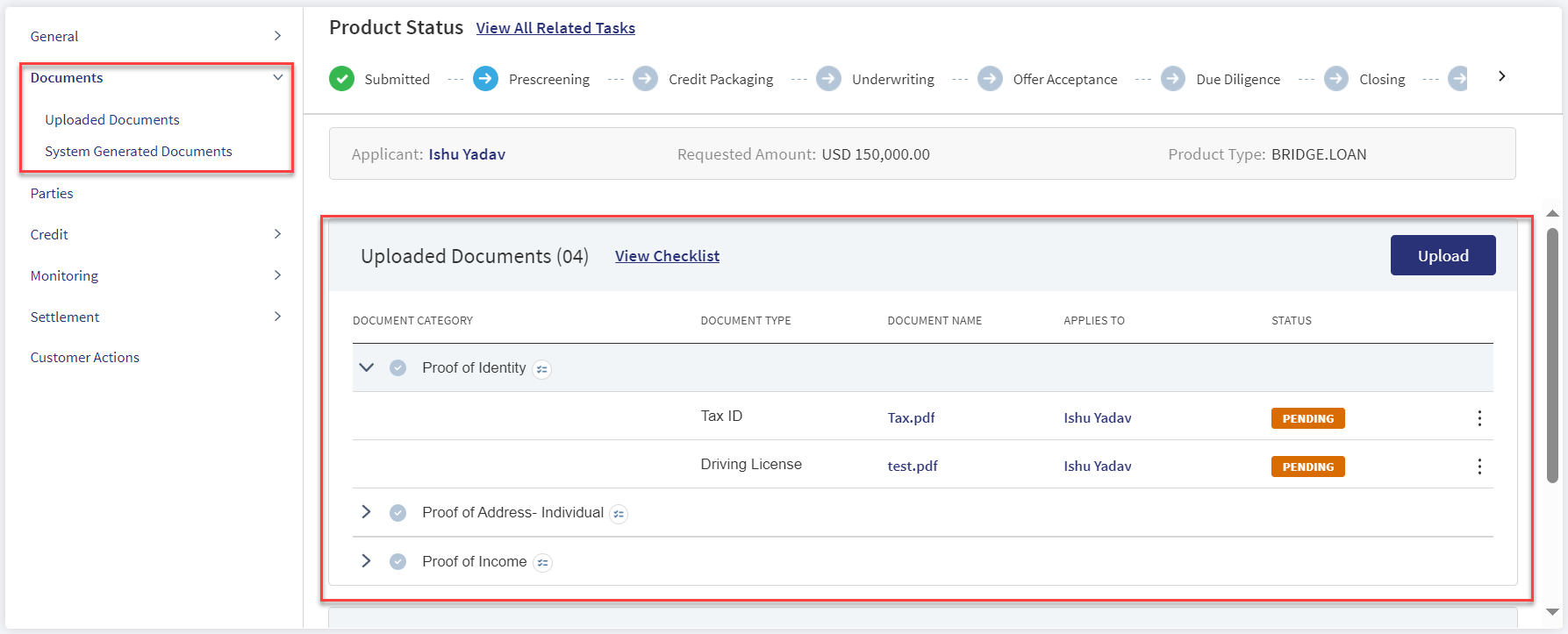Click the Driving License document type cell

pos(751,464)
